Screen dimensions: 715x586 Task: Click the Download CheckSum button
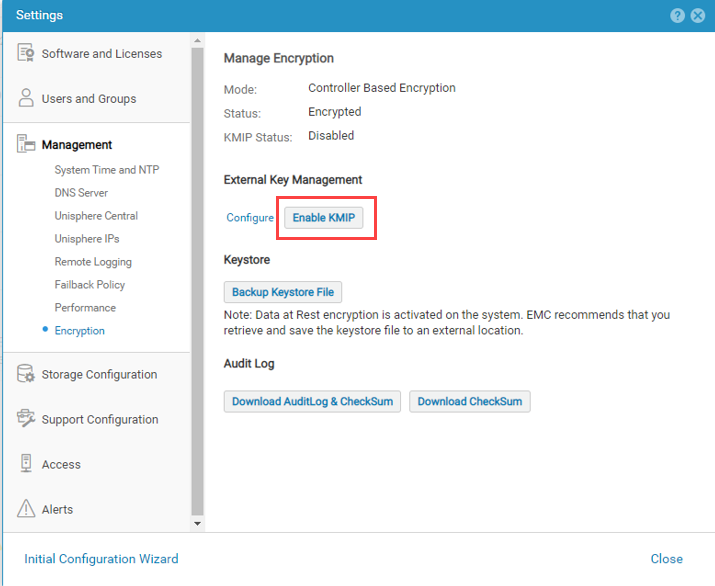coord(470,401)
